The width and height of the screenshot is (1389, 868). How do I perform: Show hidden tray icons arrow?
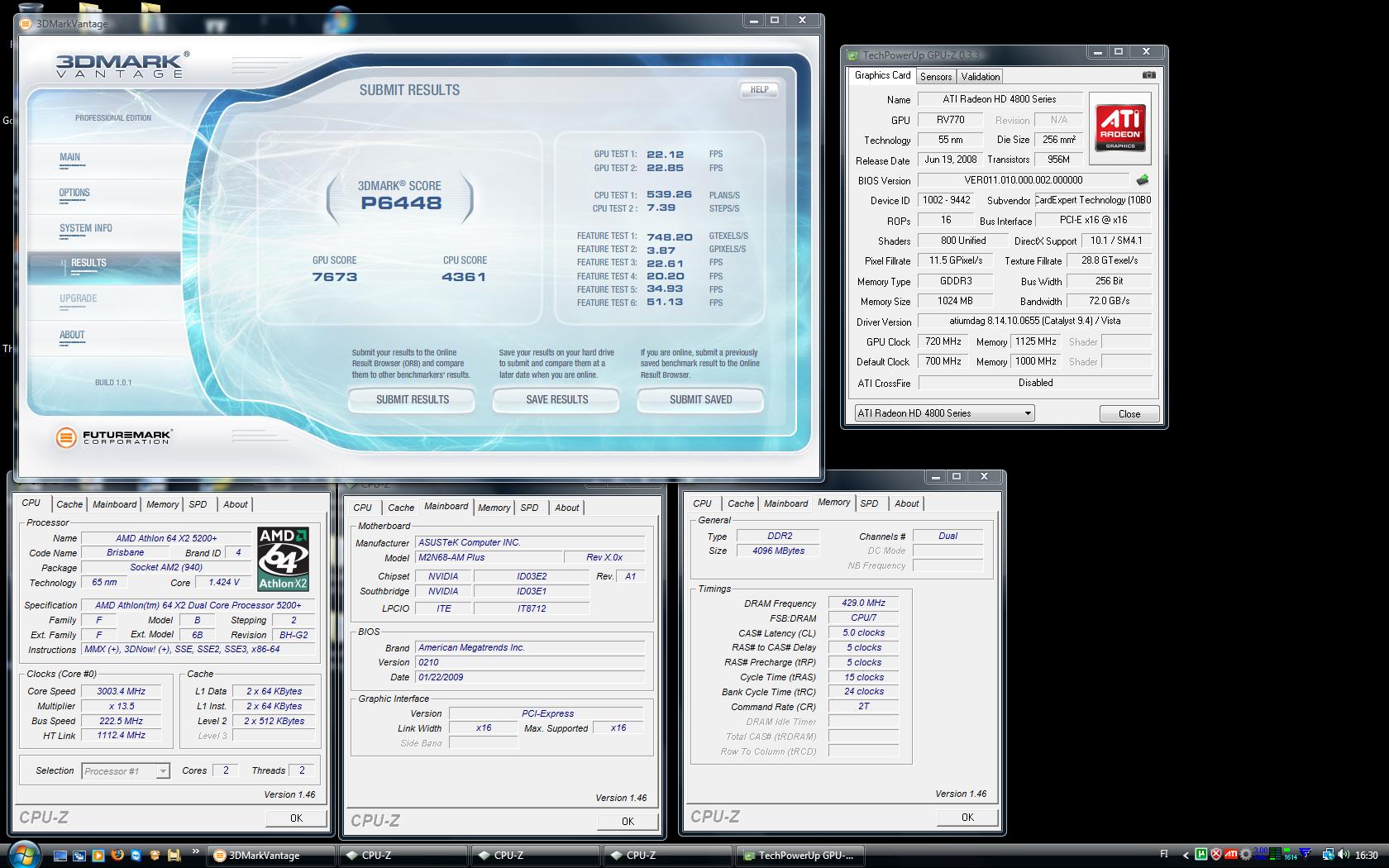[1186, 856]
